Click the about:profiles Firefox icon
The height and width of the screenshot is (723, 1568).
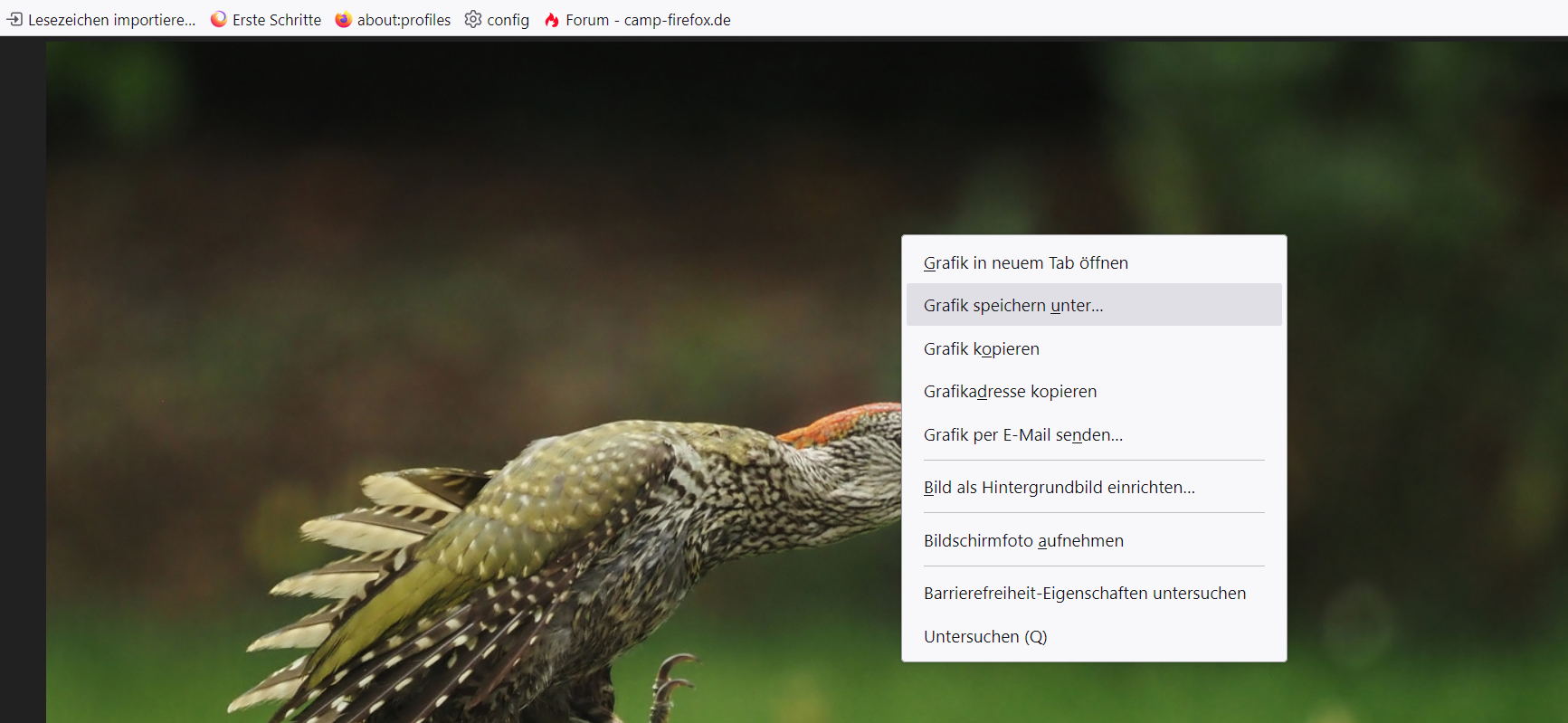coord(344,19)
